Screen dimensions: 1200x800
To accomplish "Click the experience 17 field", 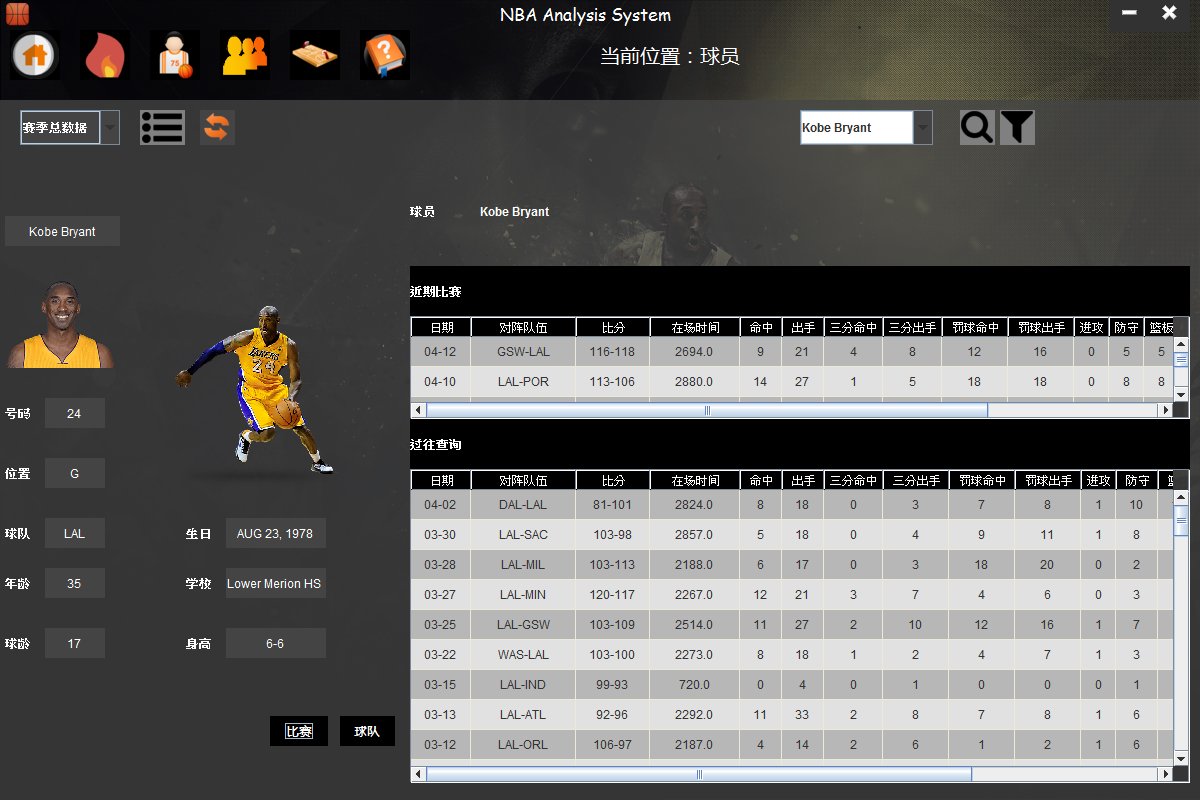I will pos(74,643).
